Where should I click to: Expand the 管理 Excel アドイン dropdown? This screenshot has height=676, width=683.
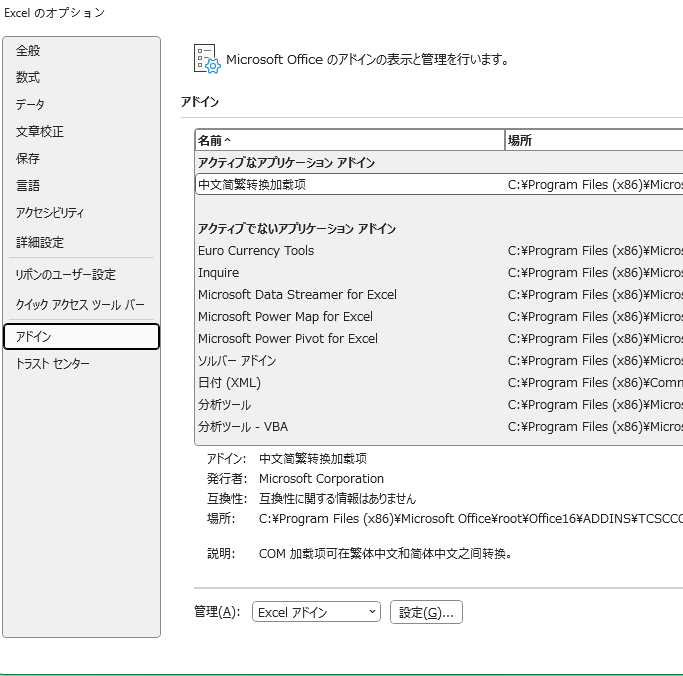pyautogui.click(x=315, y=612)
